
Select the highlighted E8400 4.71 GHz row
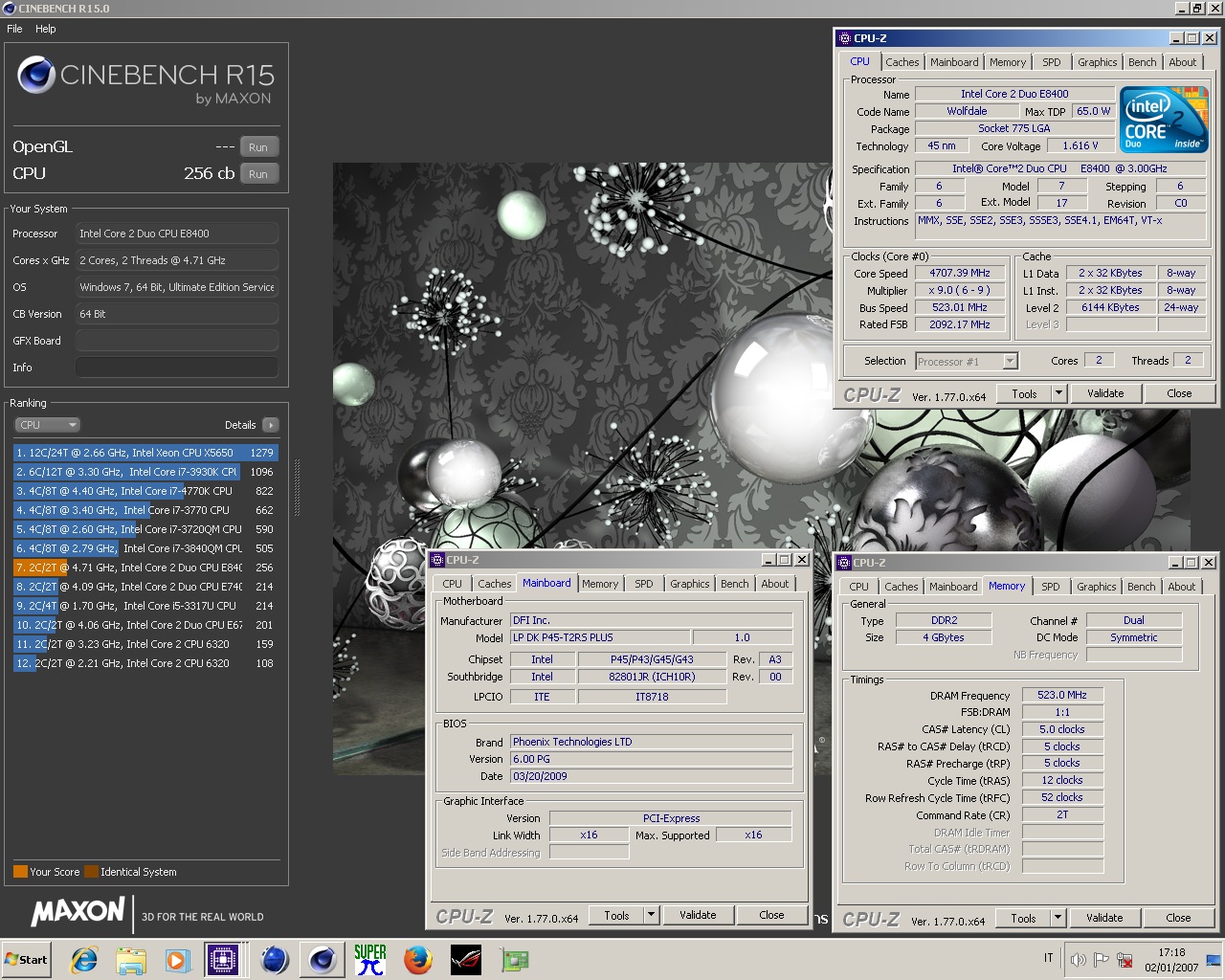(145, 568)
